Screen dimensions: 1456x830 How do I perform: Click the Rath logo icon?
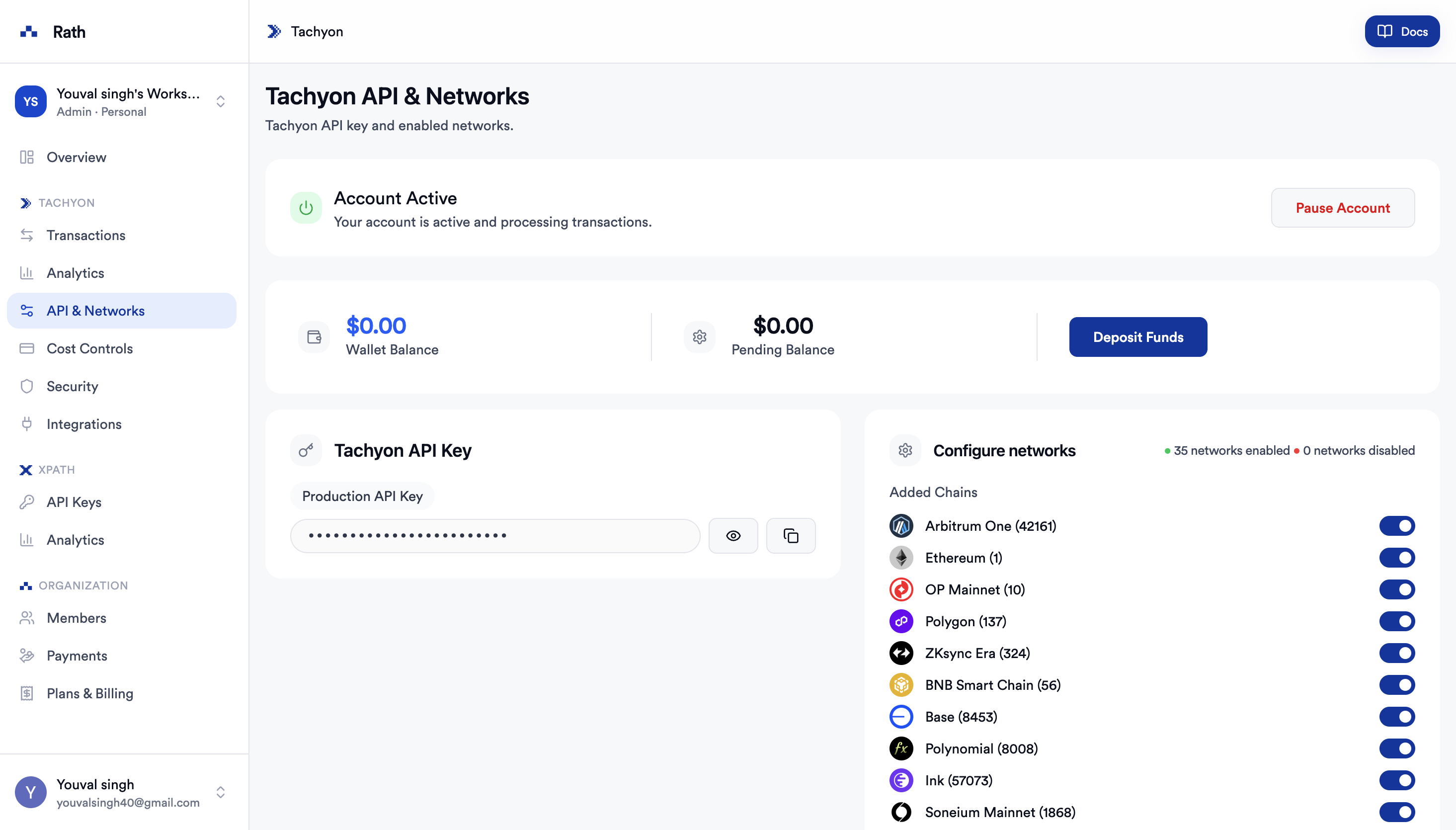(x=28, y=31)
